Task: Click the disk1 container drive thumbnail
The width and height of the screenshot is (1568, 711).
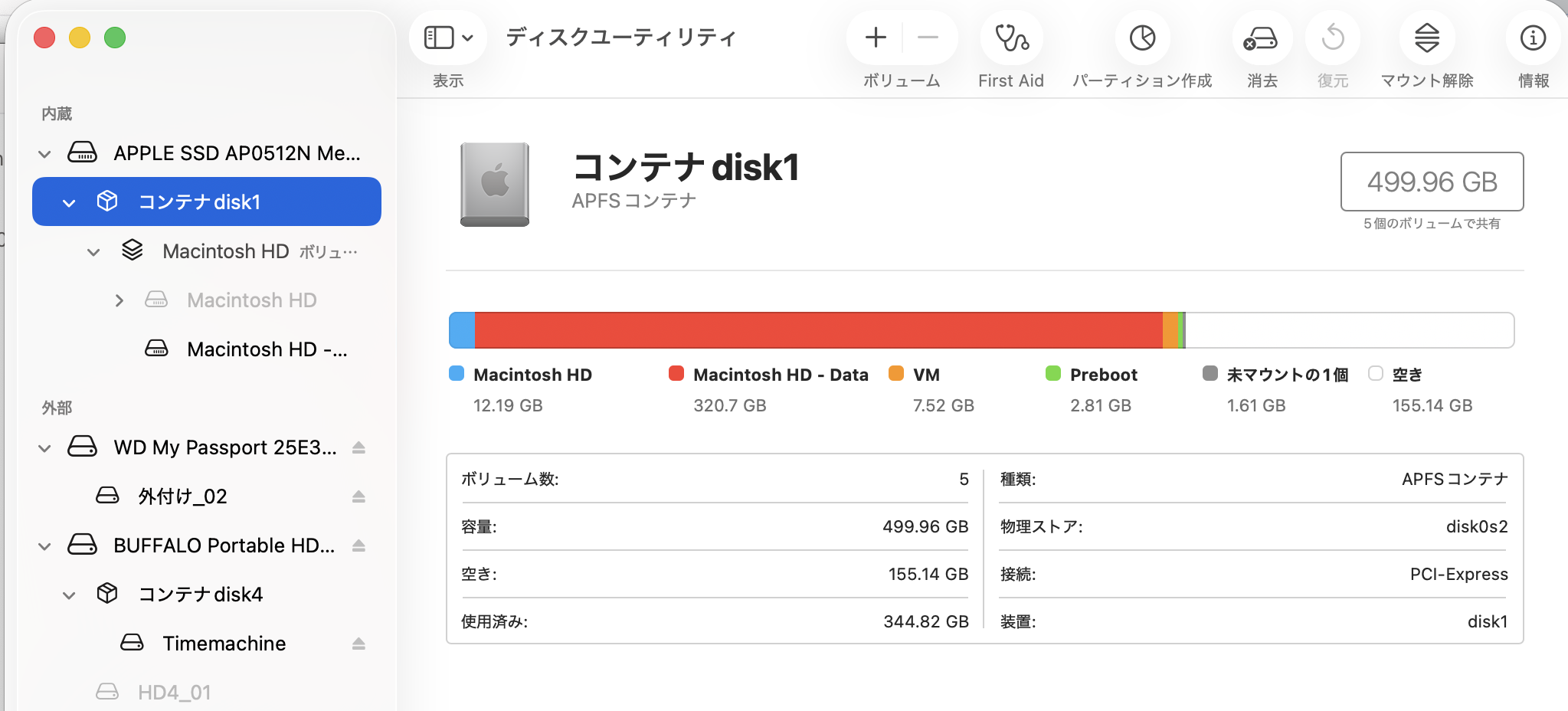Action: pos(495,184)
